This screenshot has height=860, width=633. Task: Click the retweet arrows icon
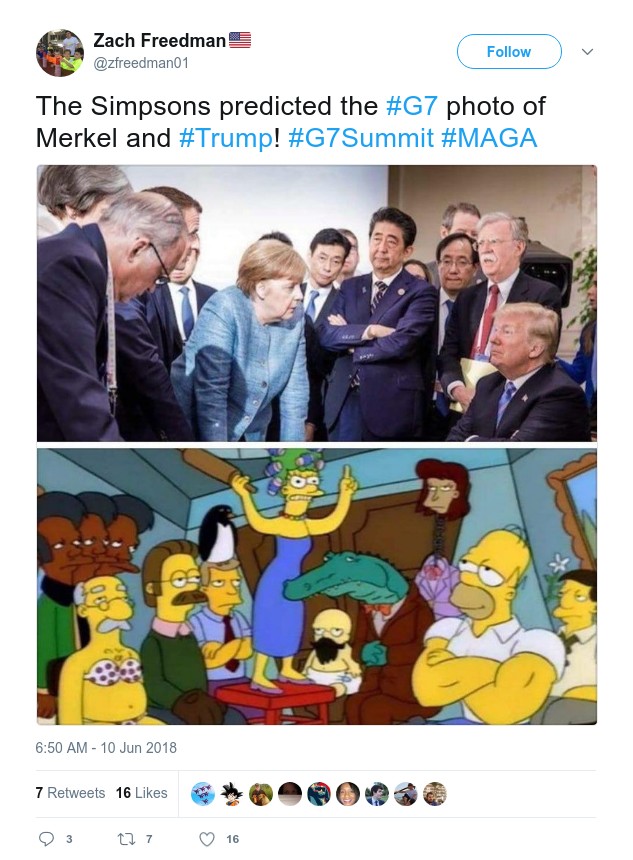pyautogui.click(x=126, y=839)
